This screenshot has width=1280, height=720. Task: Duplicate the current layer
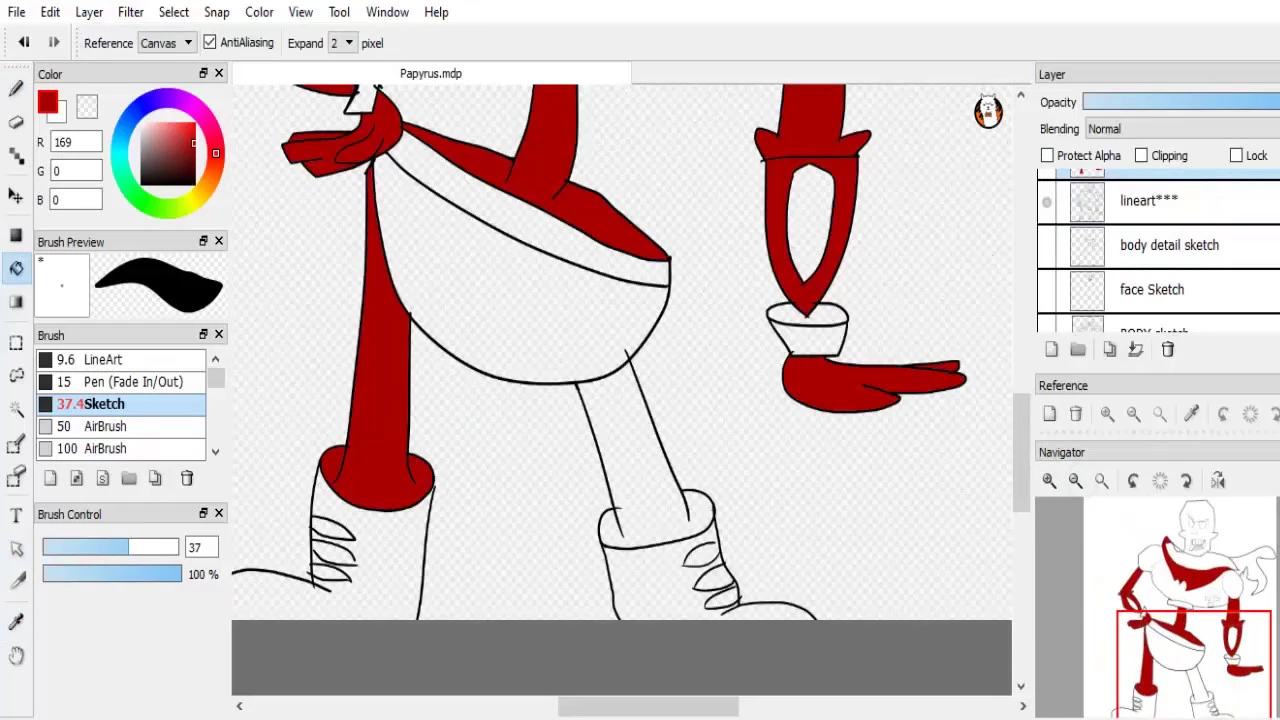pos(1109,349)
